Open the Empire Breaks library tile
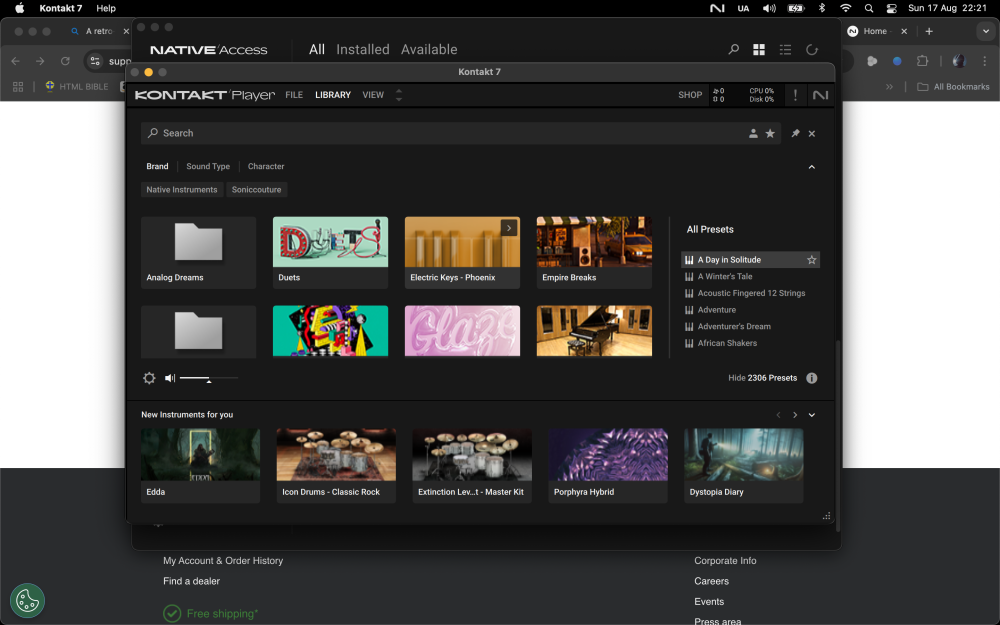 coord(594,253)
